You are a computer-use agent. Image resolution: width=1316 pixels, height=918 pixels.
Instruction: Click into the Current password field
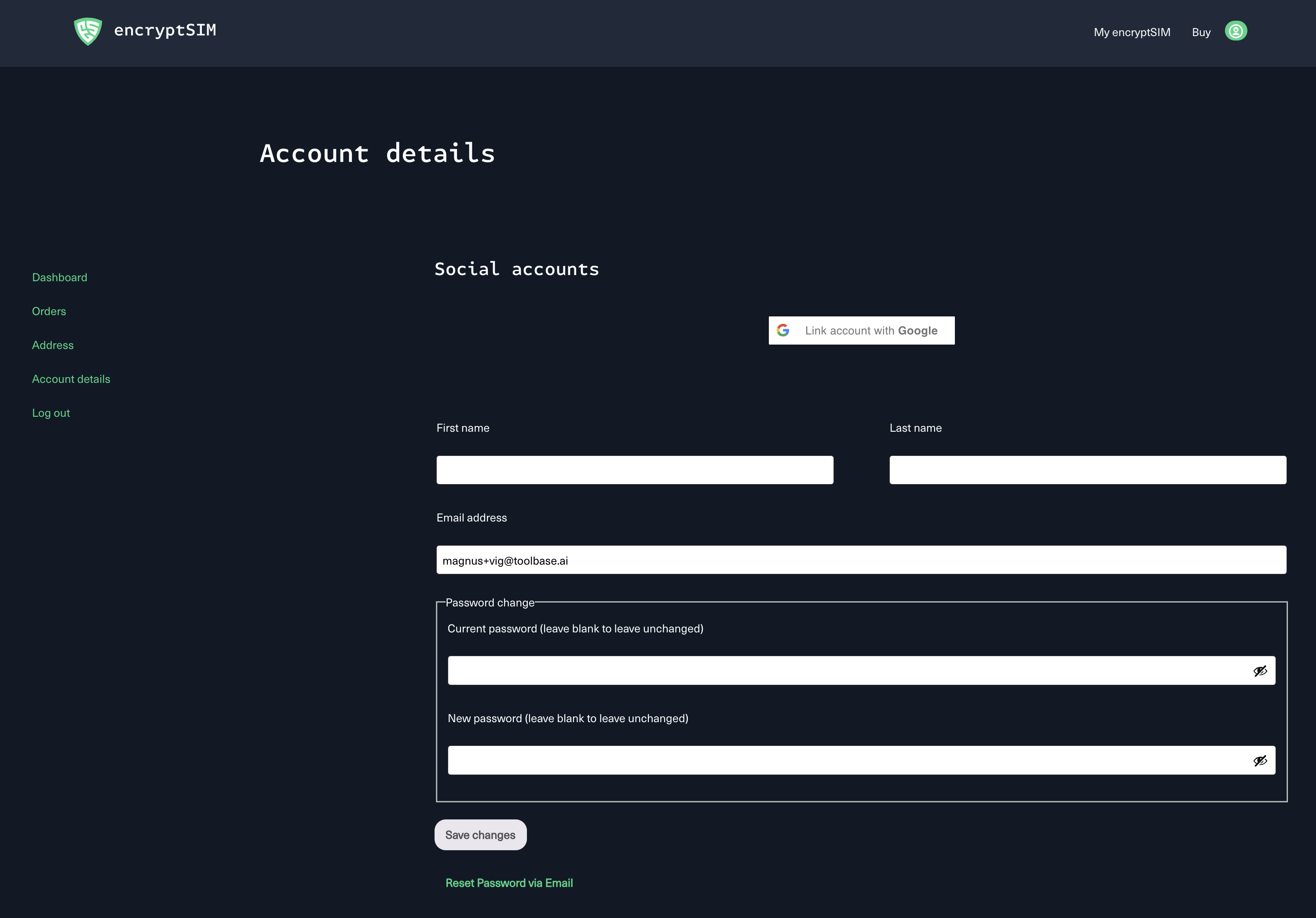843,670
